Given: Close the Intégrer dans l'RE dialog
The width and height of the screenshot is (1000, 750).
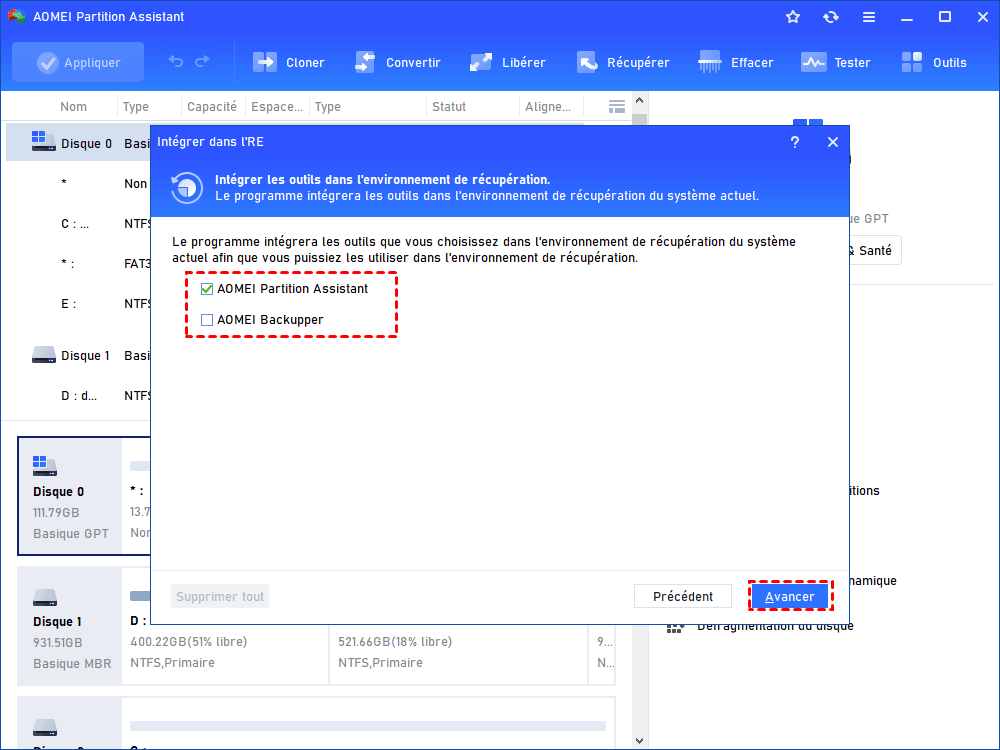Looking at the screenshot, I should click(x=833, y=142).
